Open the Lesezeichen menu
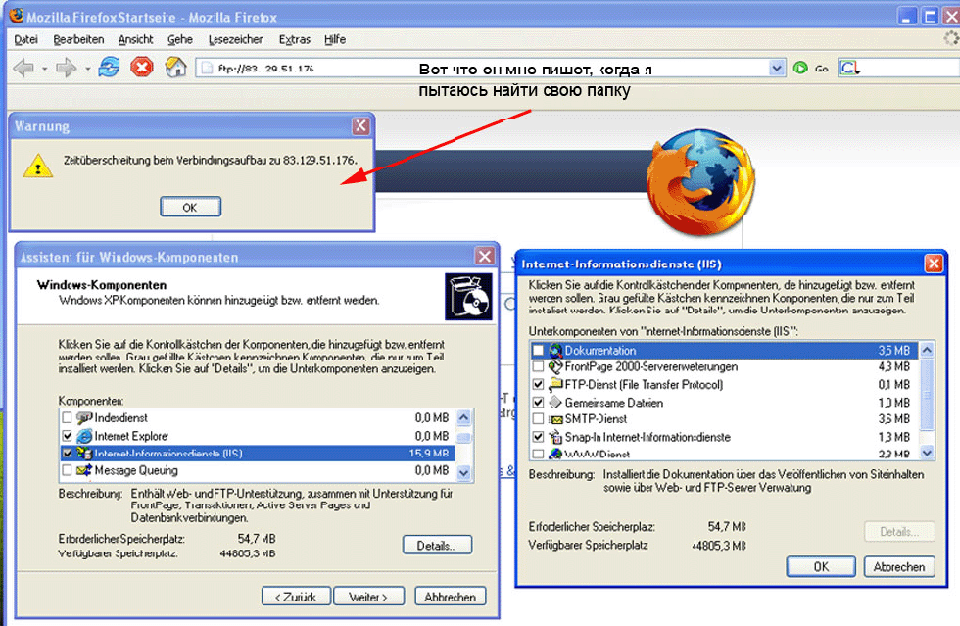The image size is (960, 626). pos(233,39)
